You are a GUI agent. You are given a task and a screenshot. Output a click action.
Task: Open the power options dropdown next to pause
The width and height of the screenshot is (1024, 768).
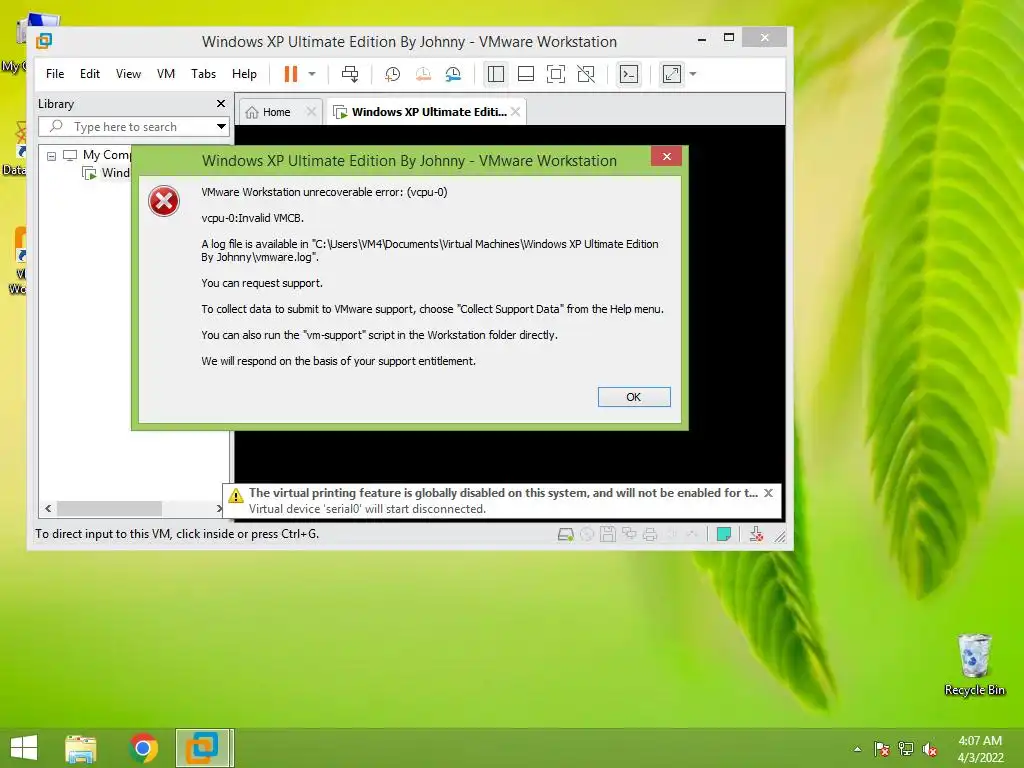[312, 74]
